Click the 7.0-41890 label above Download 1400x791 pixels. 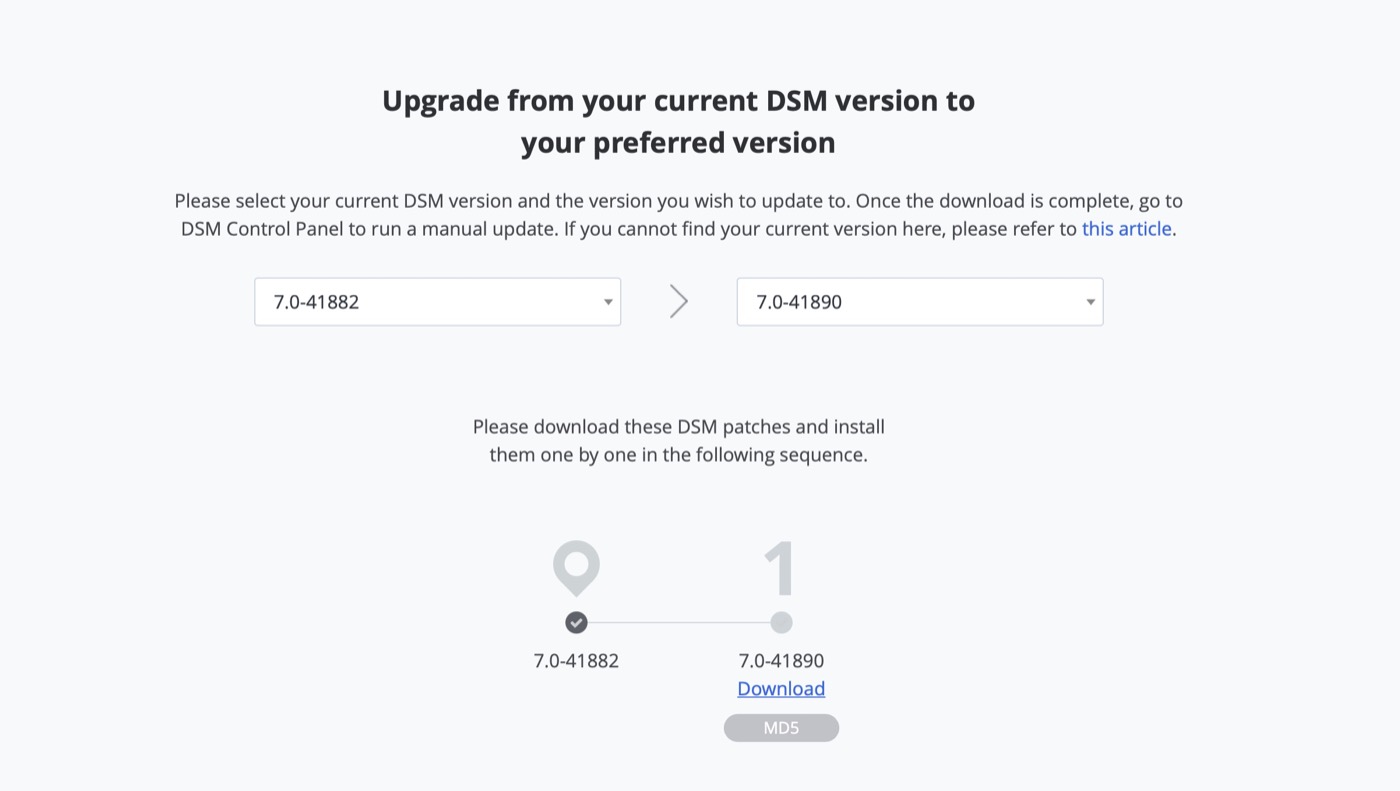(x=781, y=661)
